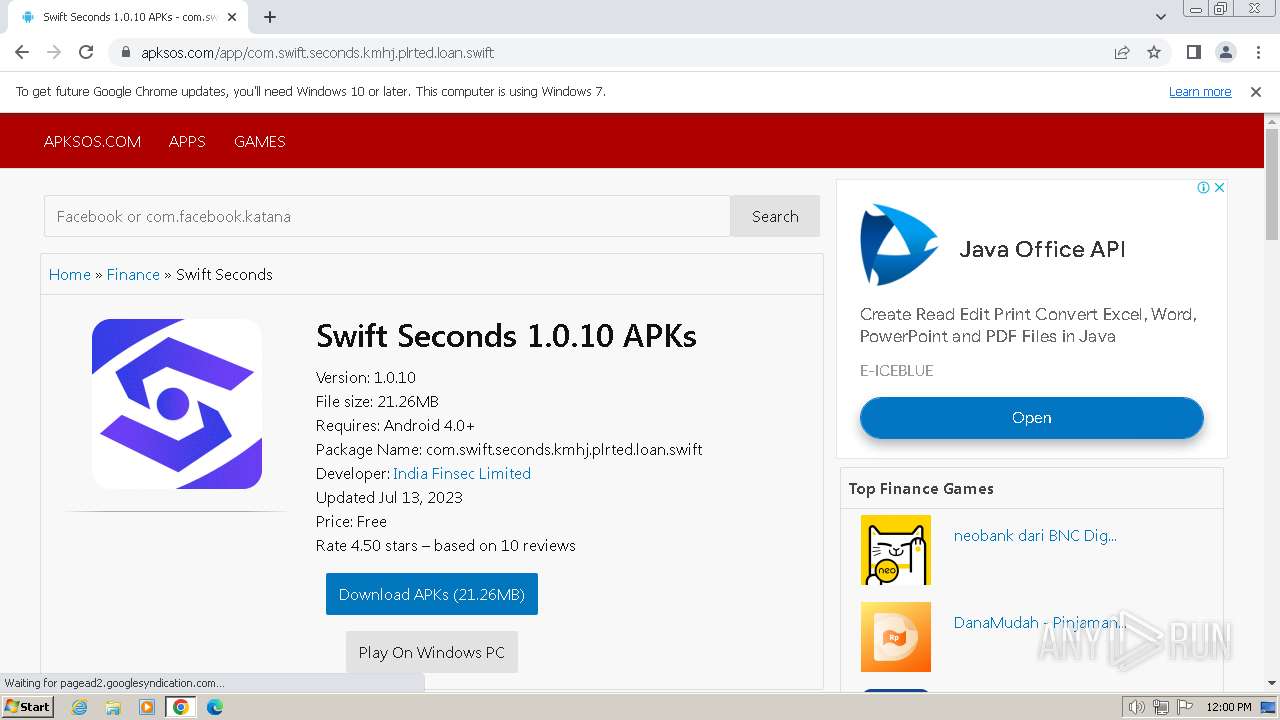Click the neobank app icon
1280x720 pixels.
point(896,550)
